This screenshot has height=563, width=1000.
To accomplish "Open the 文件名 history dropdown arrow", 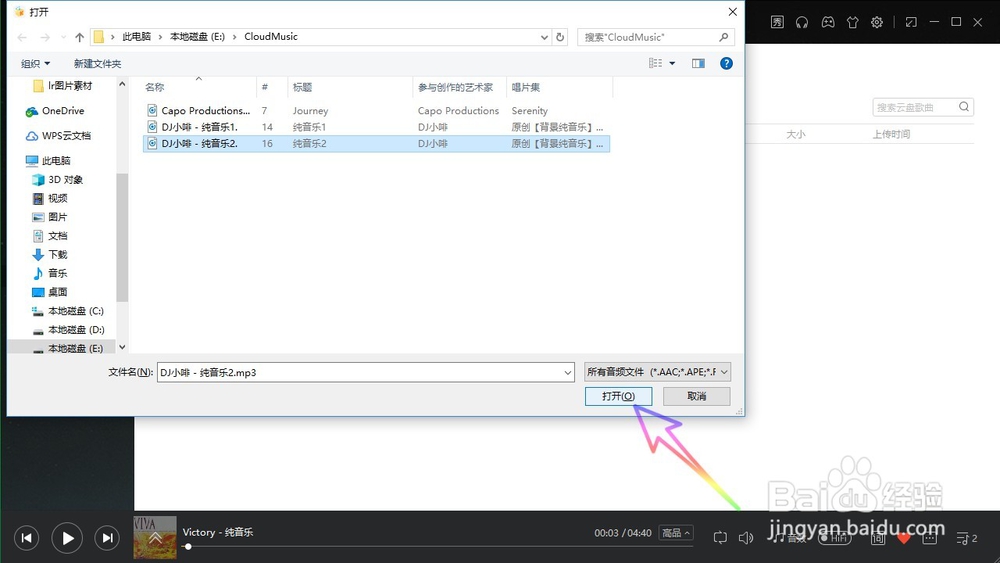I will (x=567, y=372).
